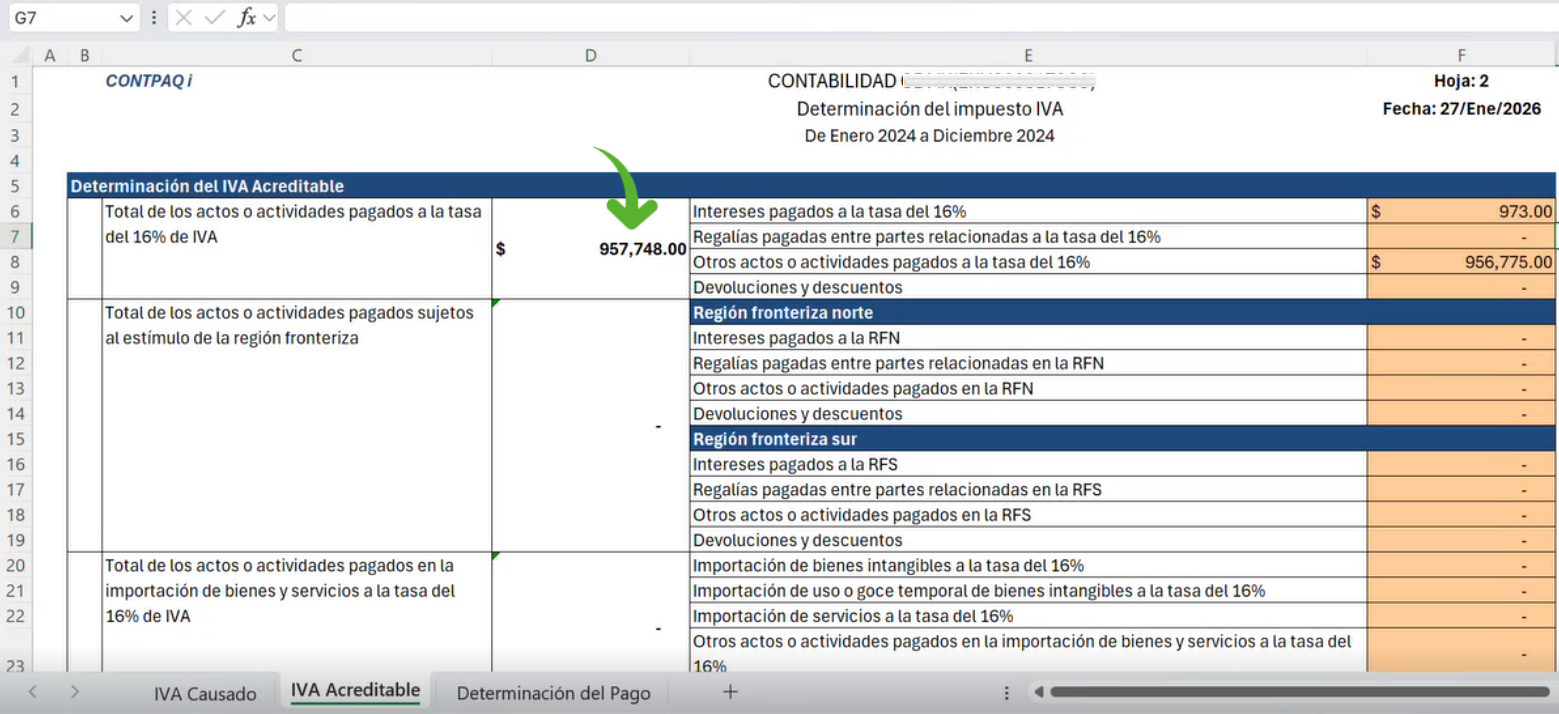
Task: Select column F header
Action: 1462,56
